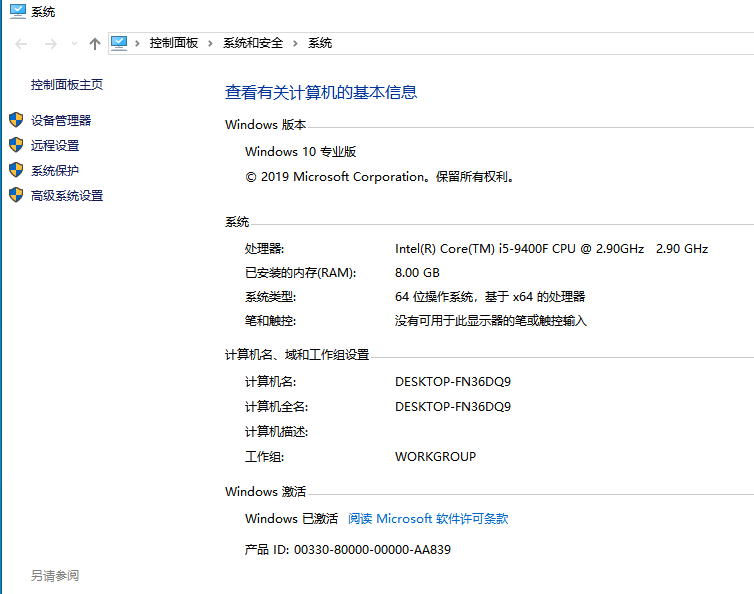Open the recent locations dropdown arrow
The image size is (754, 594).
(74, 44)
